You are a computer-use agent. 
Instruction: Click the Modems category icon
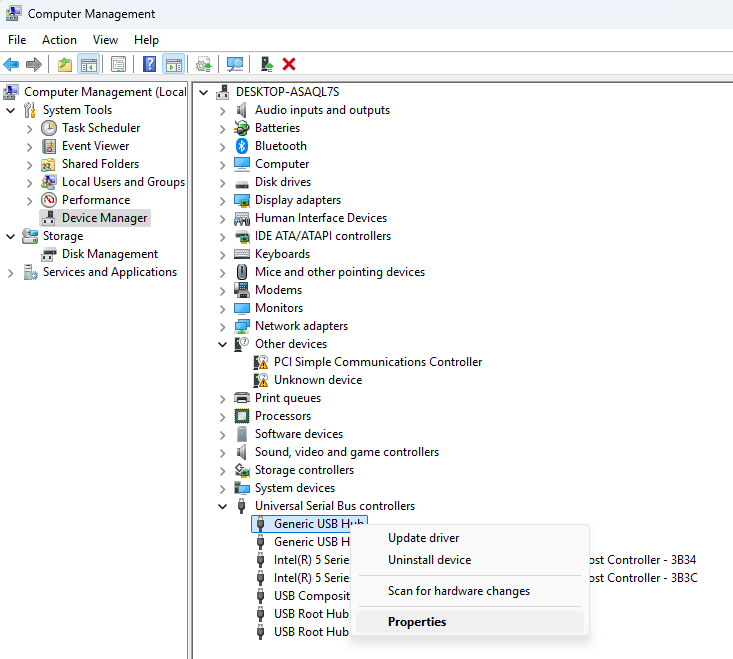click(242, 290)
